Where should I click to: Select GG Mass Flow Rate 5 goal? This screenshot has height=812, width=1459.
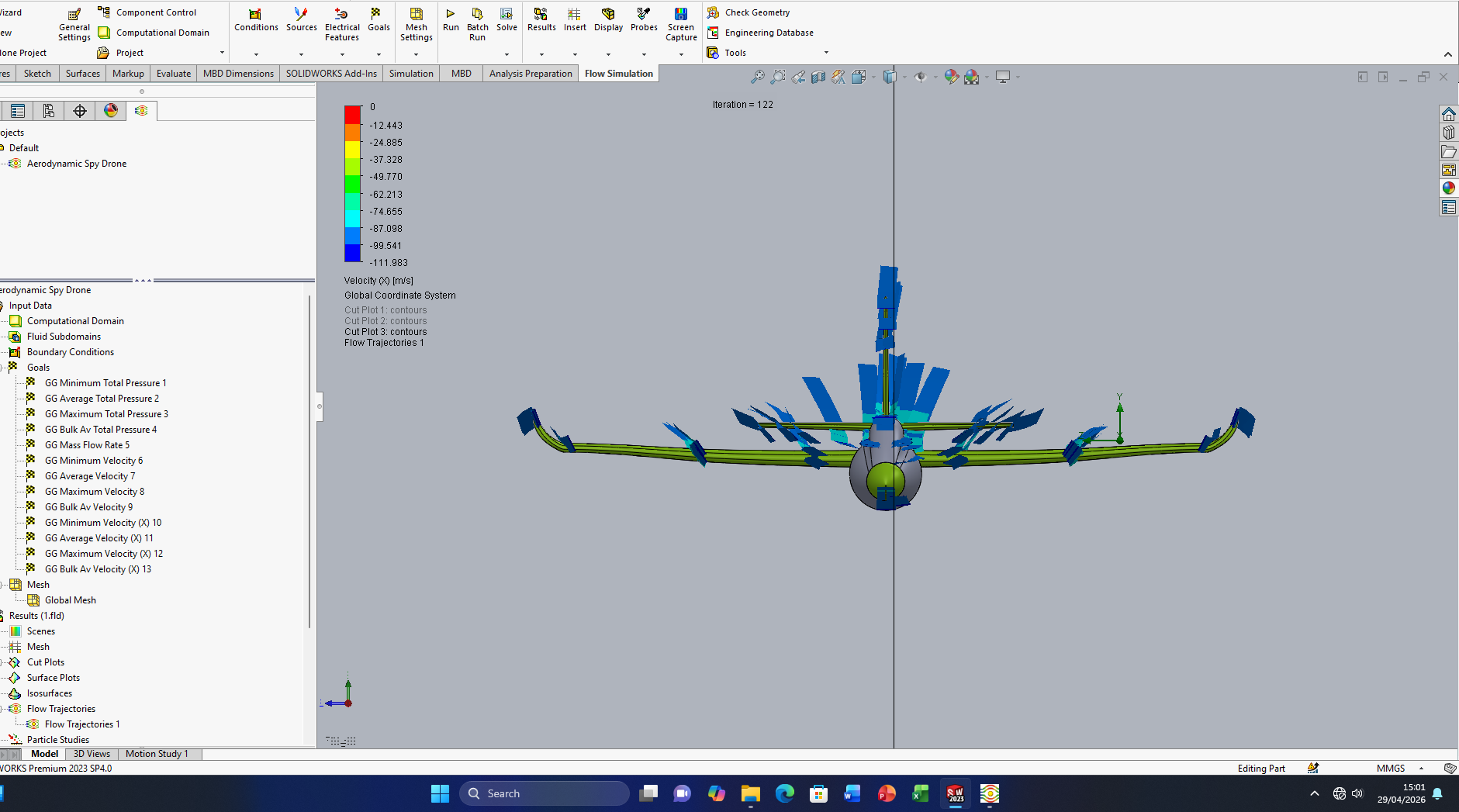coord(87,445)
